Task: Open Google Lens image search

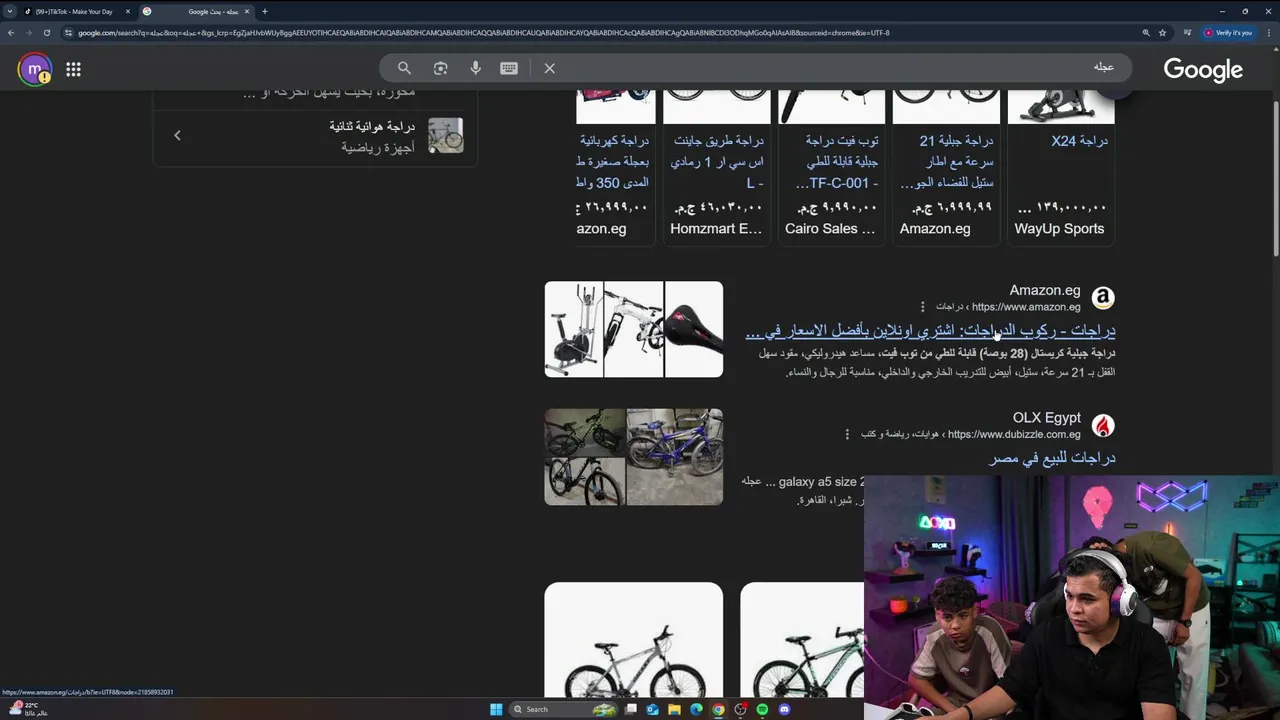Action: [440, 68]
